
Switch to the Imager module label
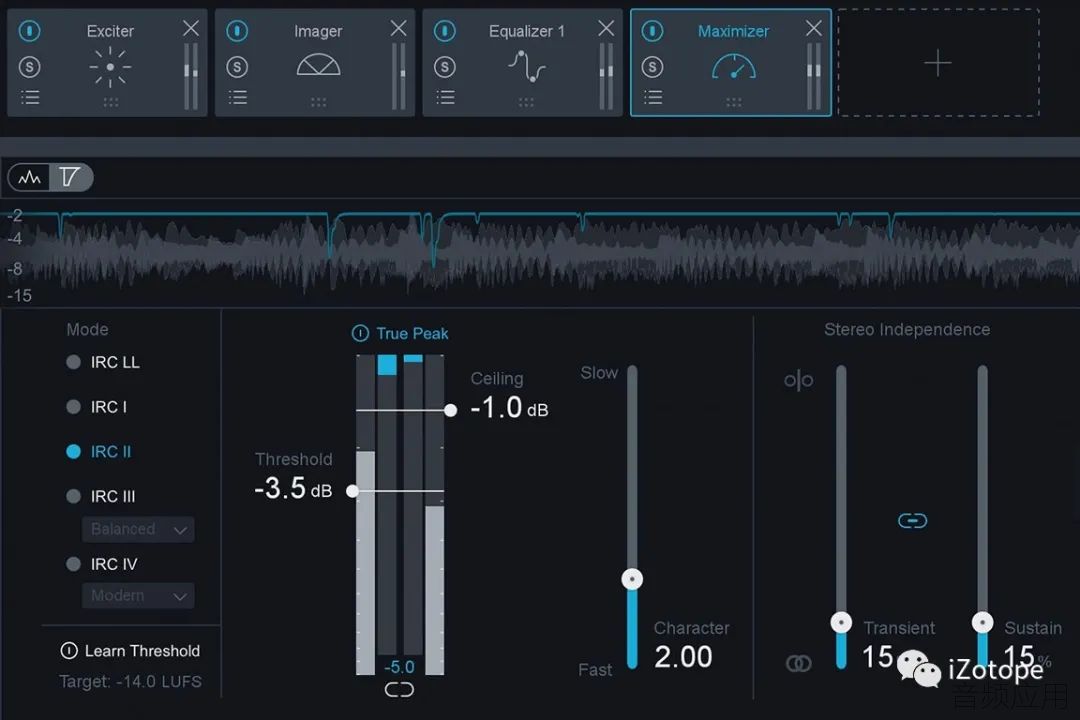318,31
